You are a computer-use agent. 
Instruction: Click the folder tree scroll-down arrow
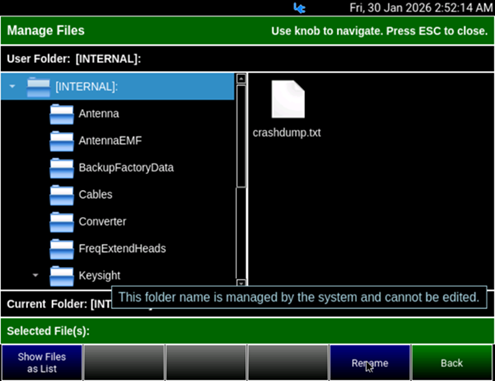(241, 283)
